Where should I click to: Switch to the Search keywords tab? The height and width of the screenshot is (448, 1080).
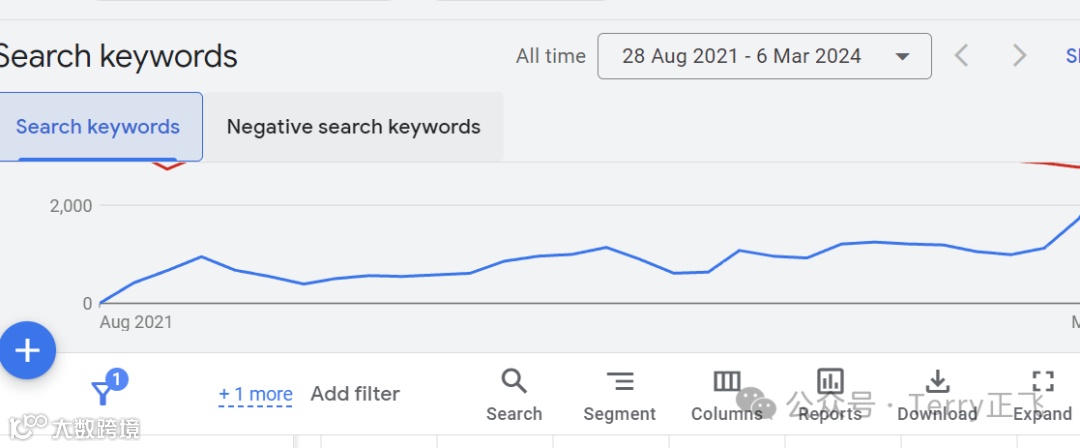tap(98, 127)
